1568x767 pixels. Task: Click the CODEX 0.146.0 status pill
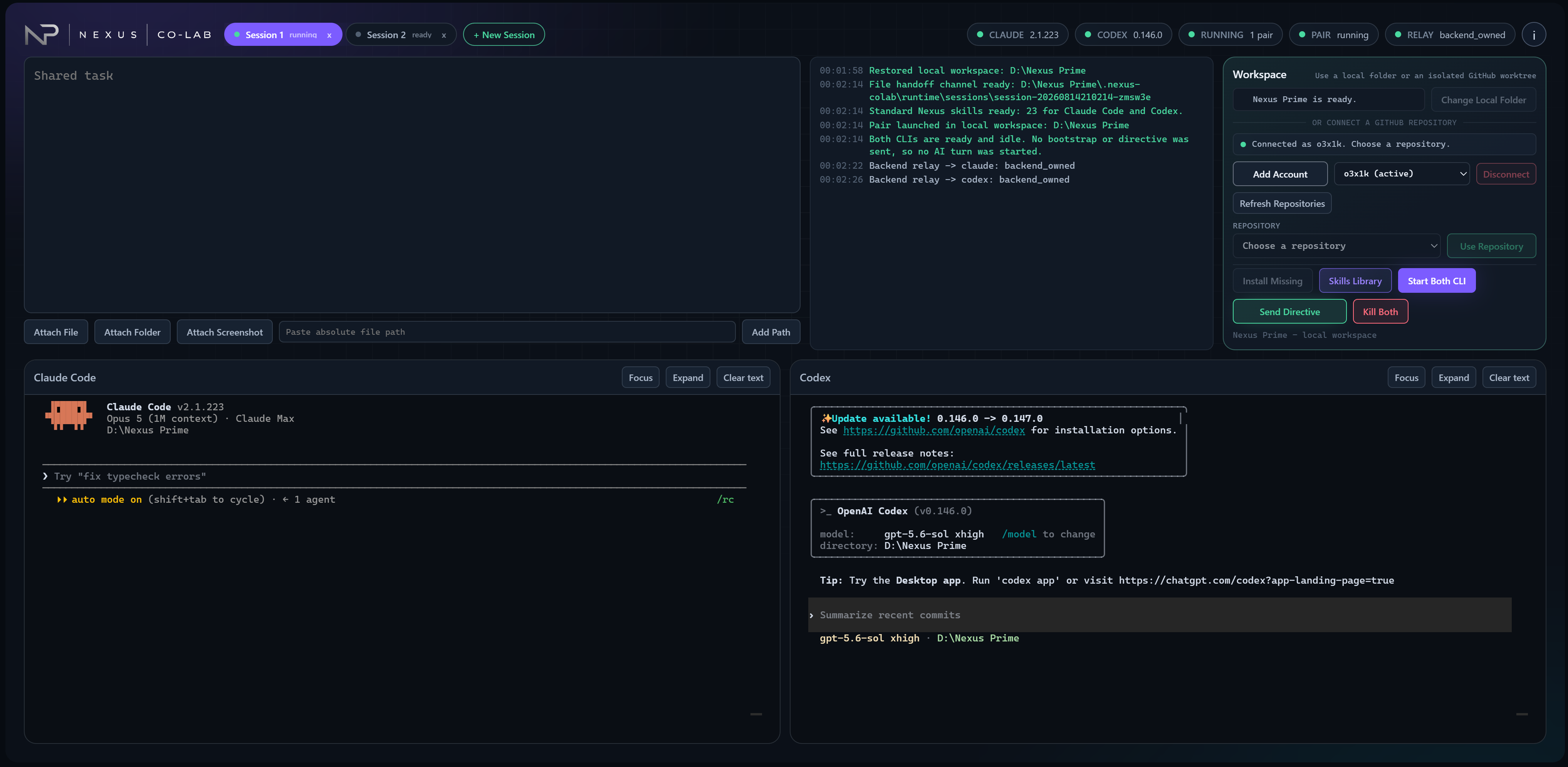(x=1123, y=35)
